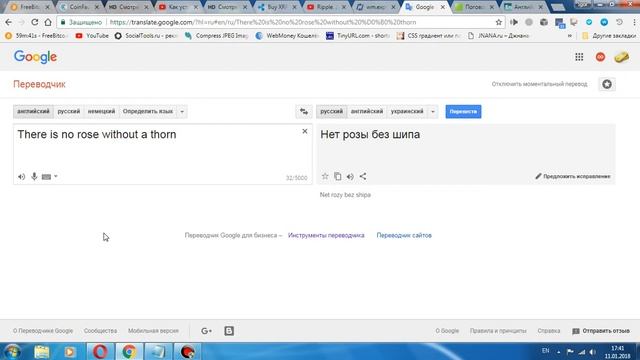This screenshot has width=640, height=360.
Task: Open Google apps grid
Action: [579, 57]
